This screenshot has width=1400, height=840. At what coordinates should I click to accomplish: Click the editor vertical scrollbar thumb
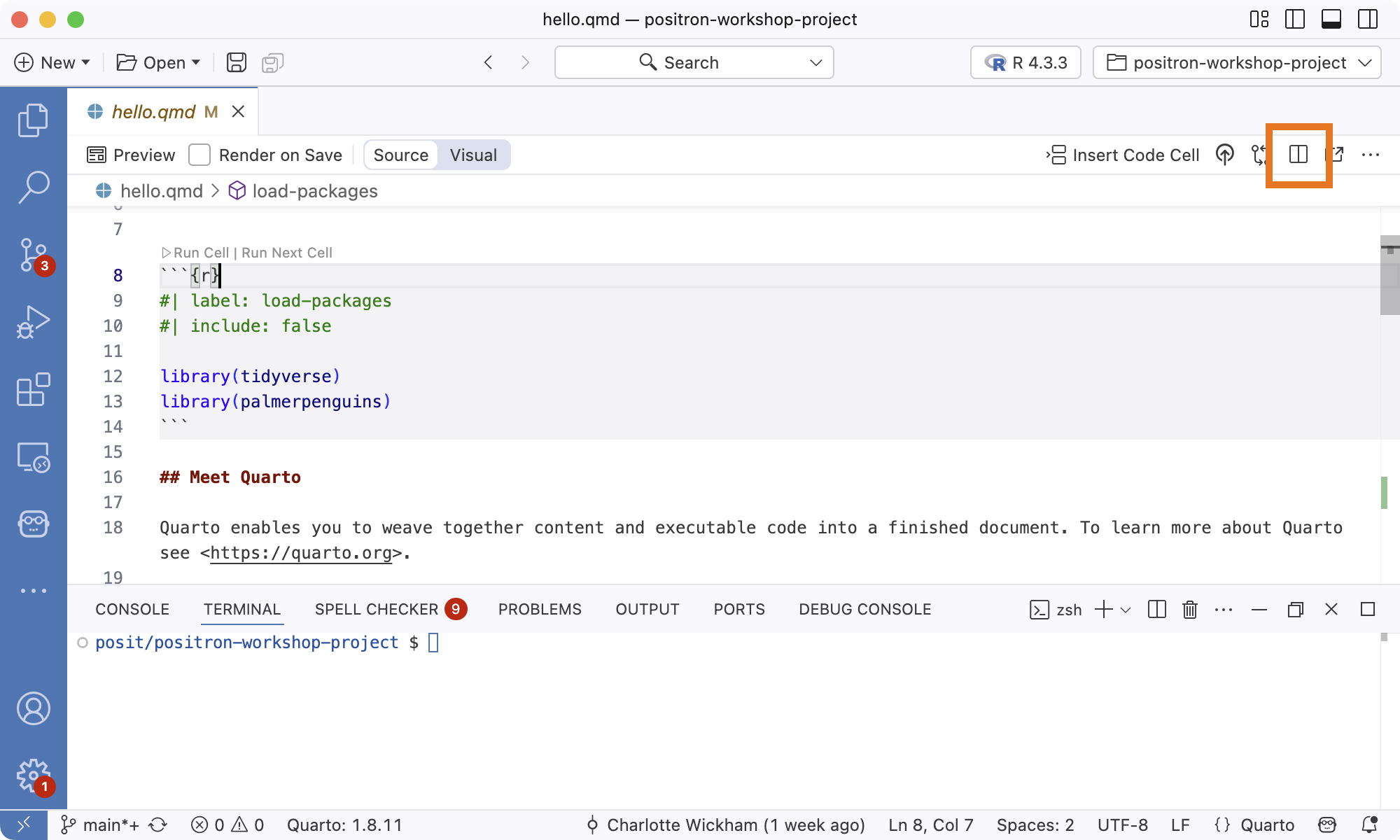click(1389, 276)
